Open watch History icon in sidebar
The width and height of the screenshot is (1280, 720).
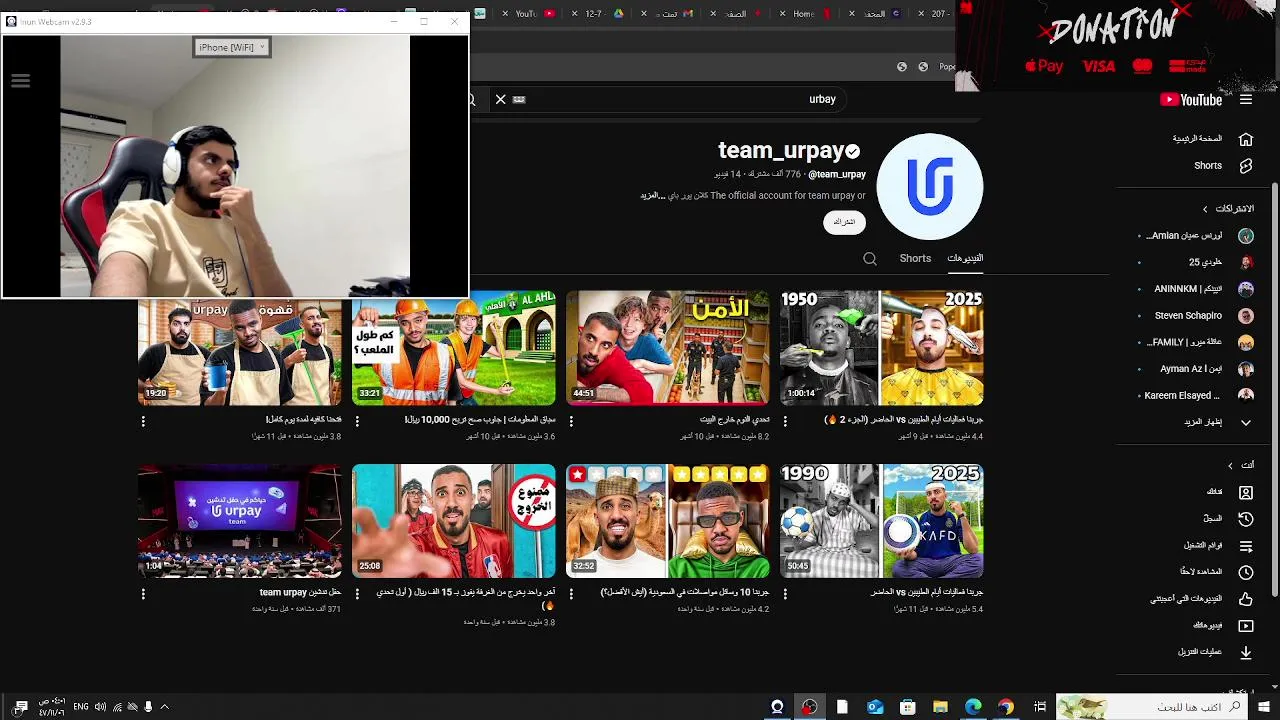(1246, 519)
